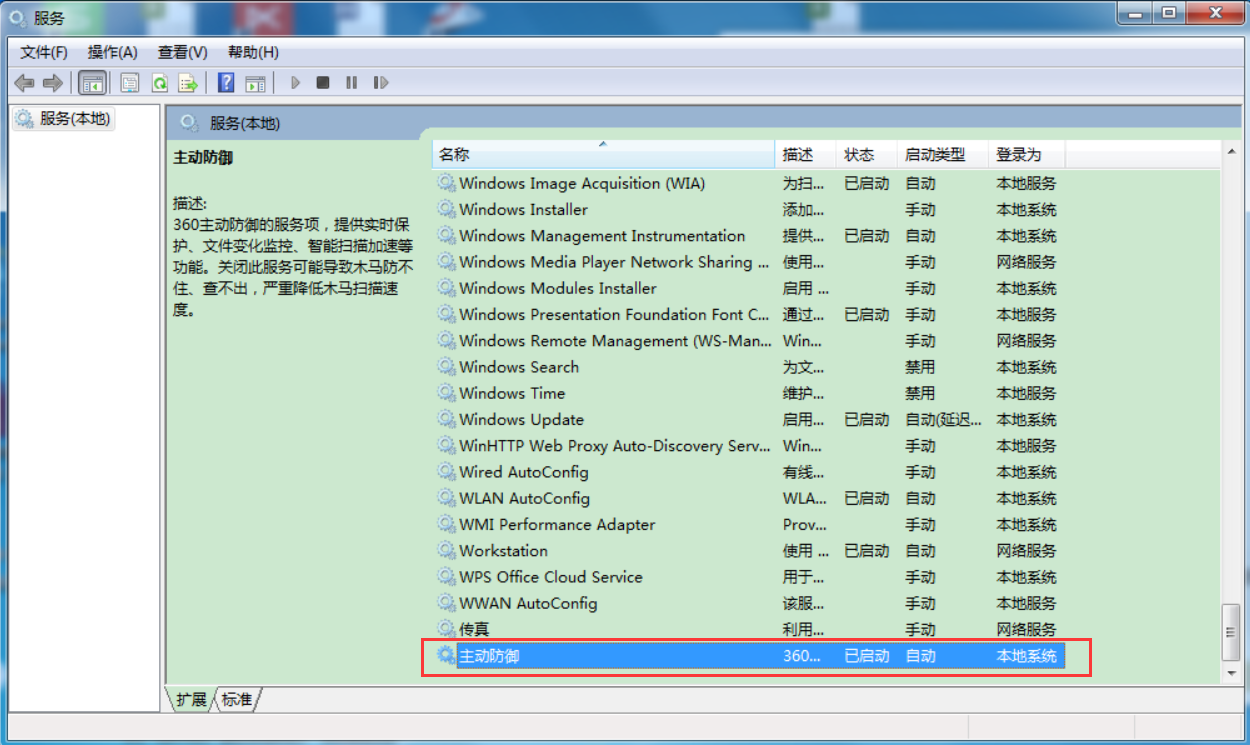The image size is (1250, 745).
Task: Click 自动(延迟... startup type of Windows Update
Action: coord(943,419)
